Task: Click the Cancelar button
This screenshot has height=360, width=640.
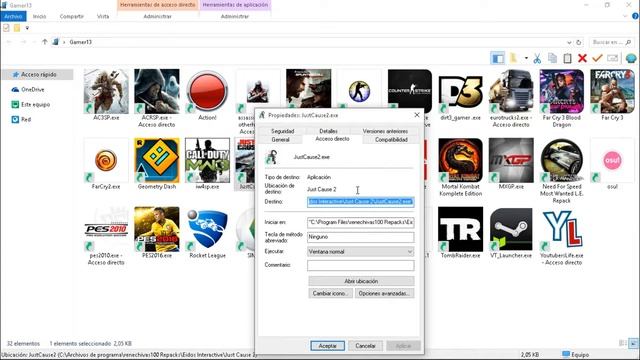Action: [365, 346]
